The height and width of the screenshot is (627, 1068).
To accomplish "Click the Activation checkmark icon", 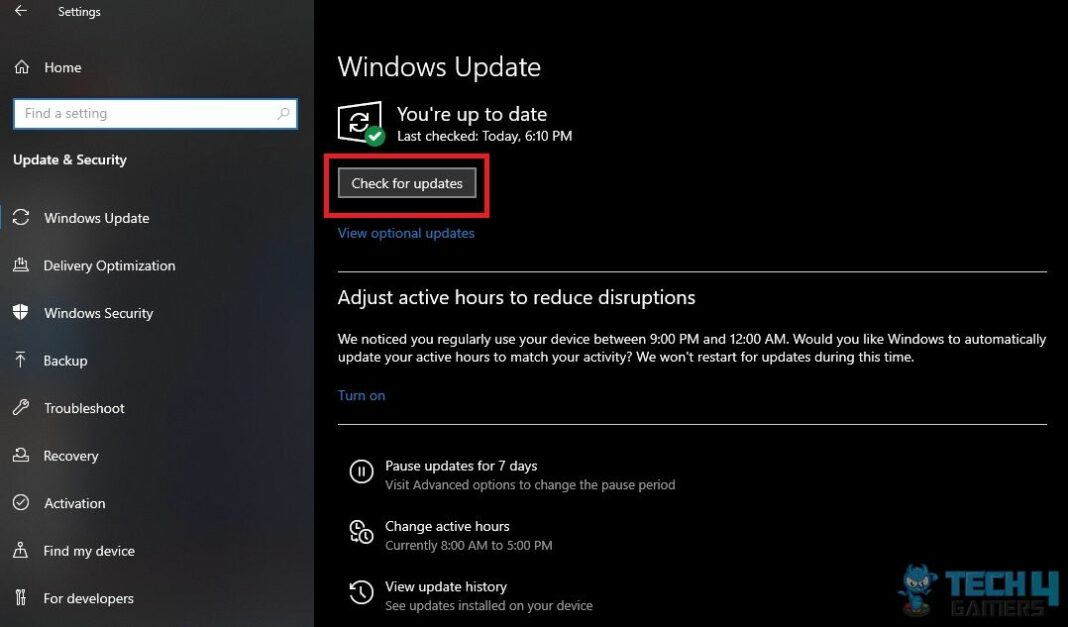I will (22, 503).
